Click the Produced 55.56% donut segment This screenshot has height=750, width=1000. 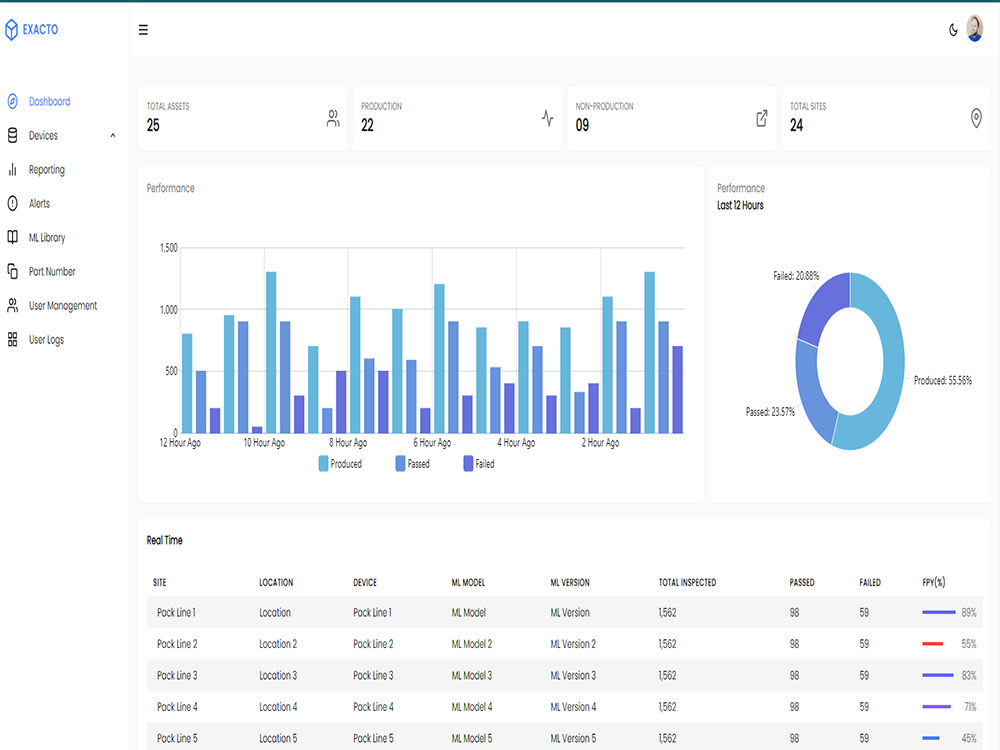tap(893, 364)
